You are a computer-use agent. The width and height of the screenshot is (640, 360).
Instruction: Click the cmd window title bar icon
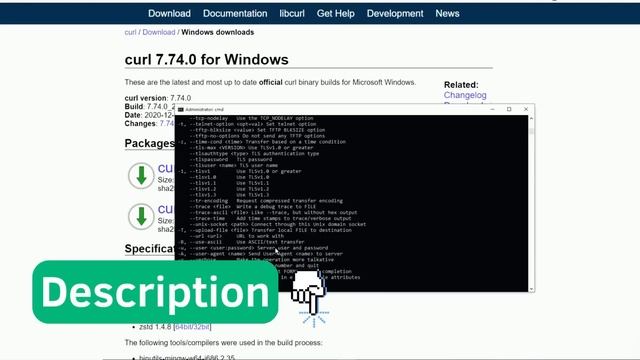[180, 109]
